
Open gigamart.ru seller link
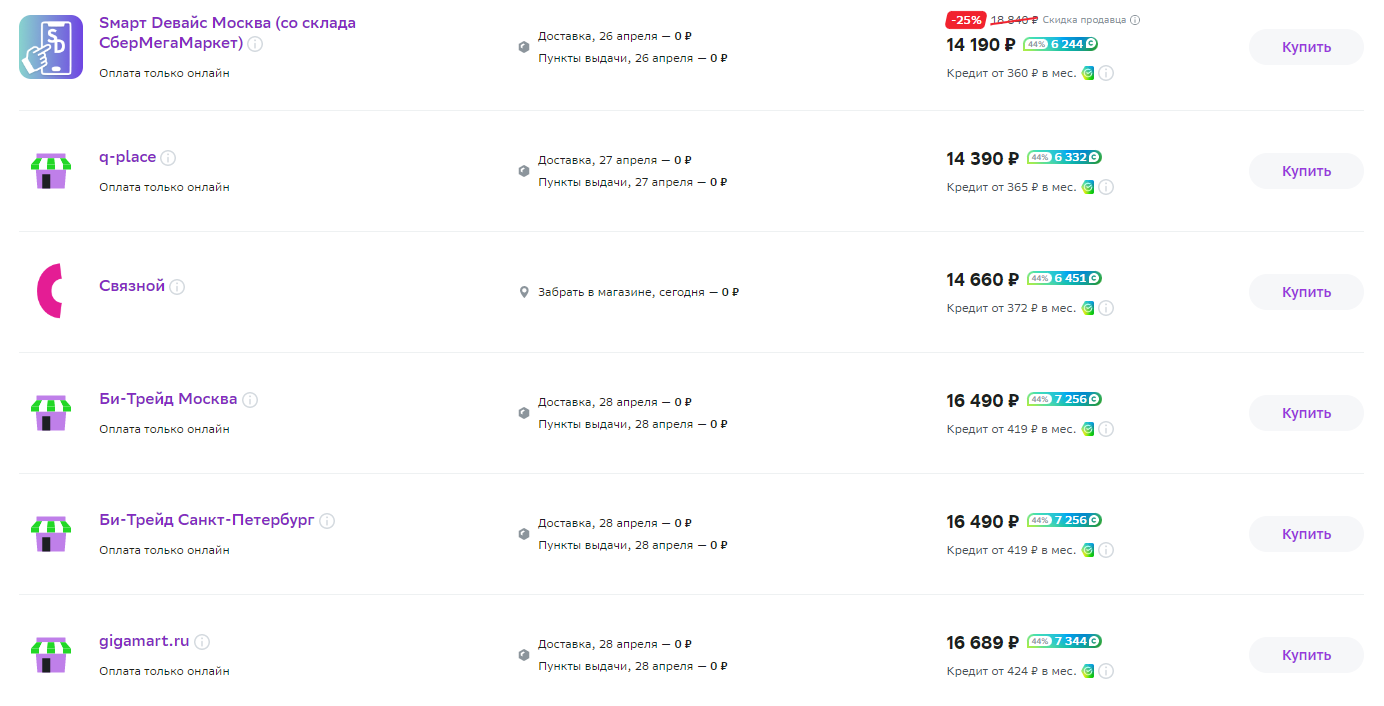click(x=144, y=641)
